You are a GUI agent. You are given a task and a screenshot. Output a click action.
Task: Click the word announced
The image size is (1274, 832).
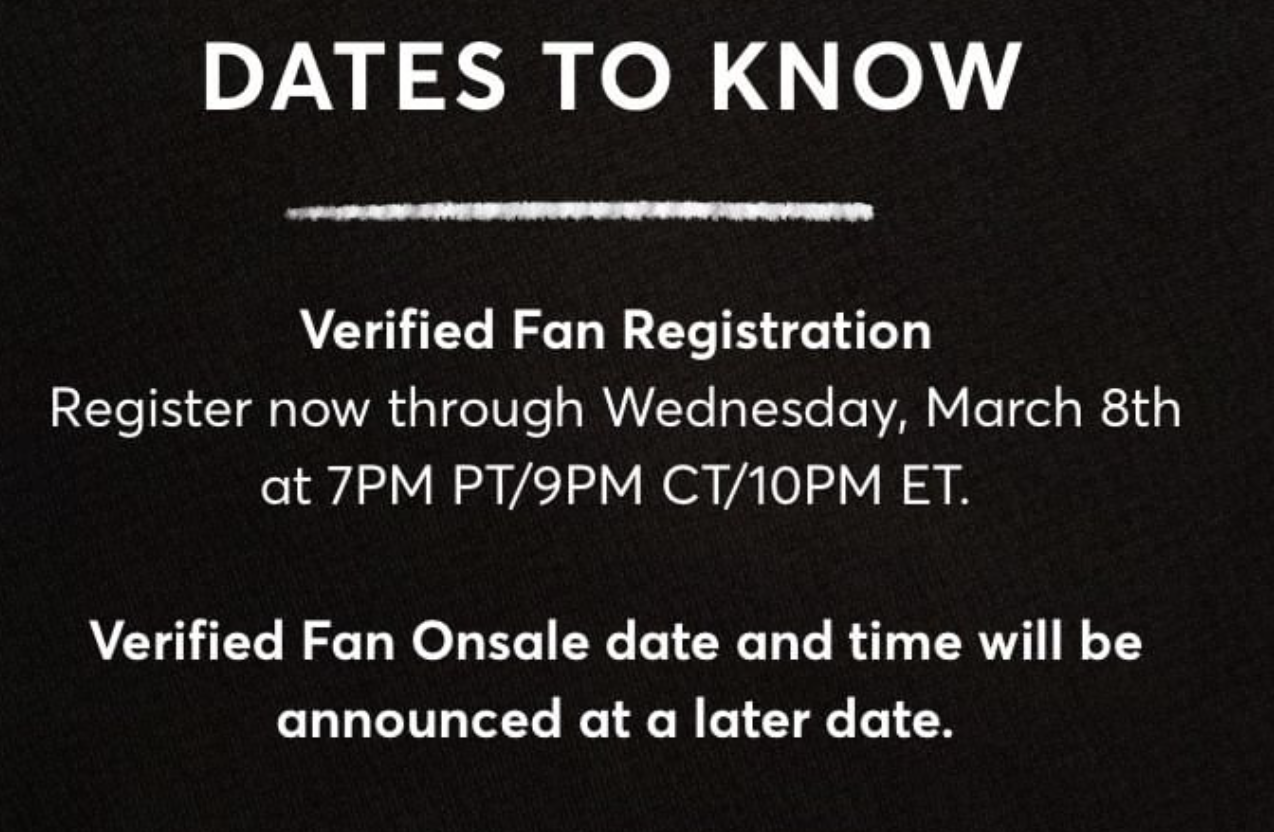[x=420, y=720]
